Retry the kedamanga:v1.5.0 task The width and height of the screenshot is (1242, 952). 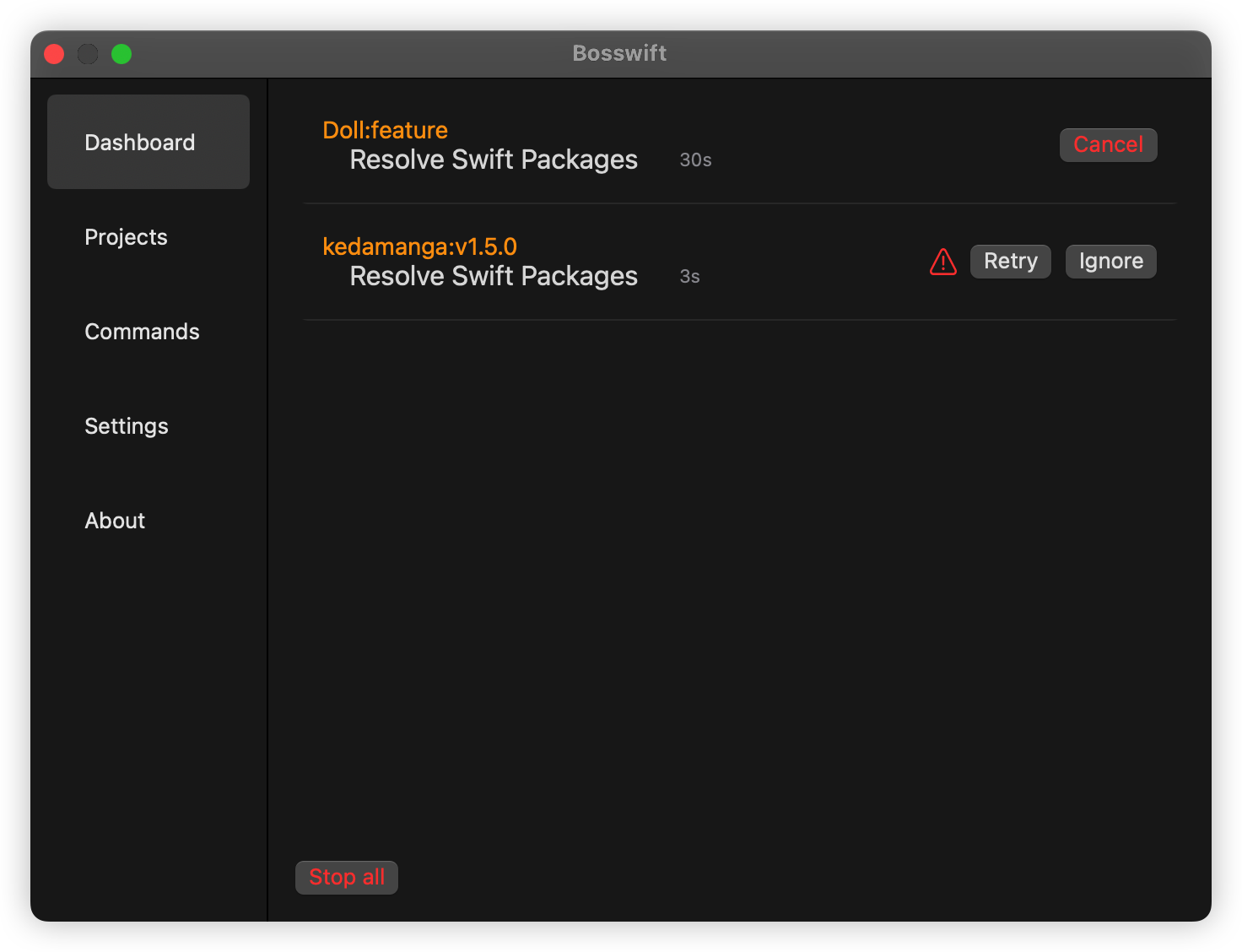point(1010,261)
